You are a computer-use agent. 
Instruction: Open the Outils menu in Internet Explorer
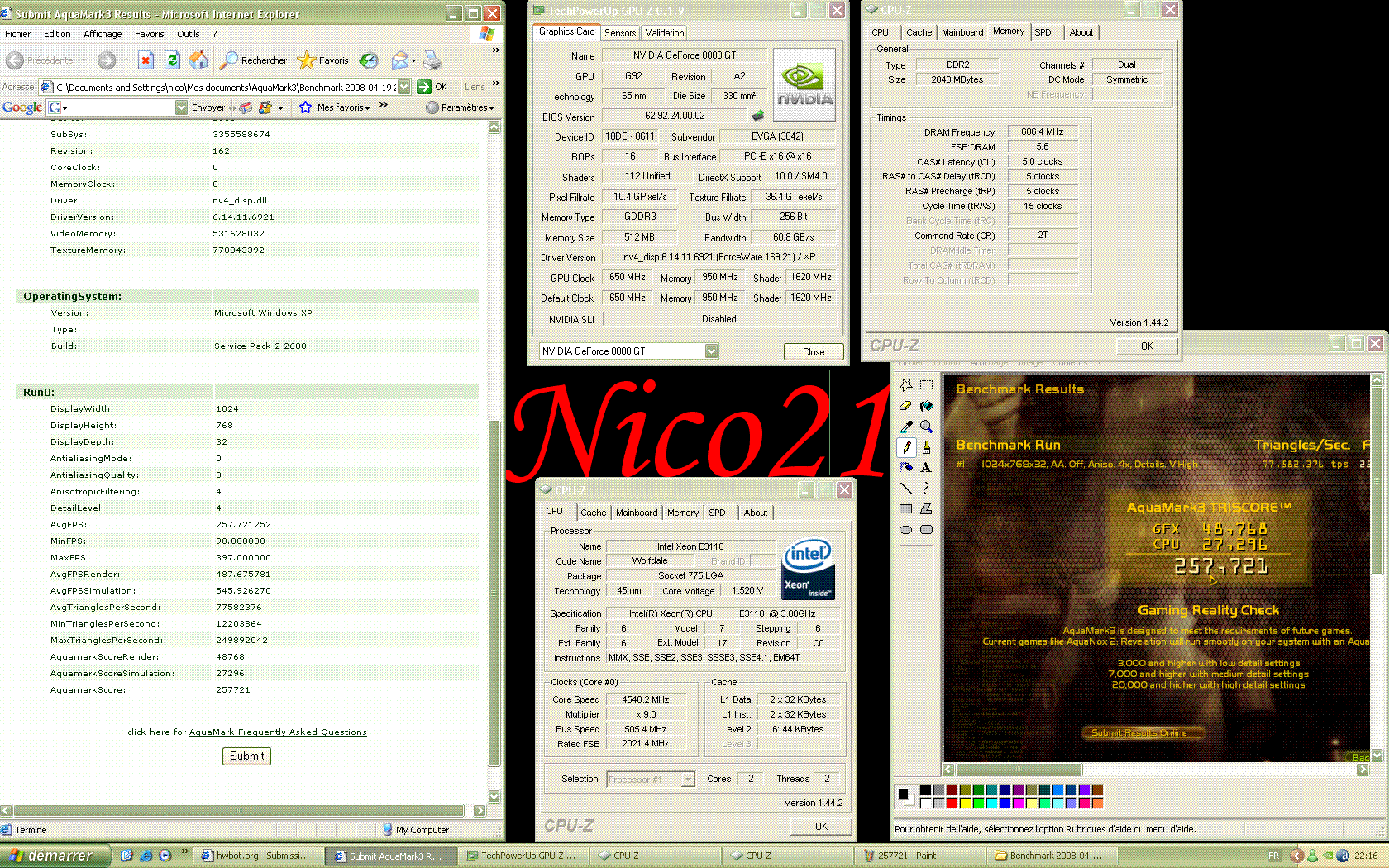pyautogui.click(x=188, y=34)
